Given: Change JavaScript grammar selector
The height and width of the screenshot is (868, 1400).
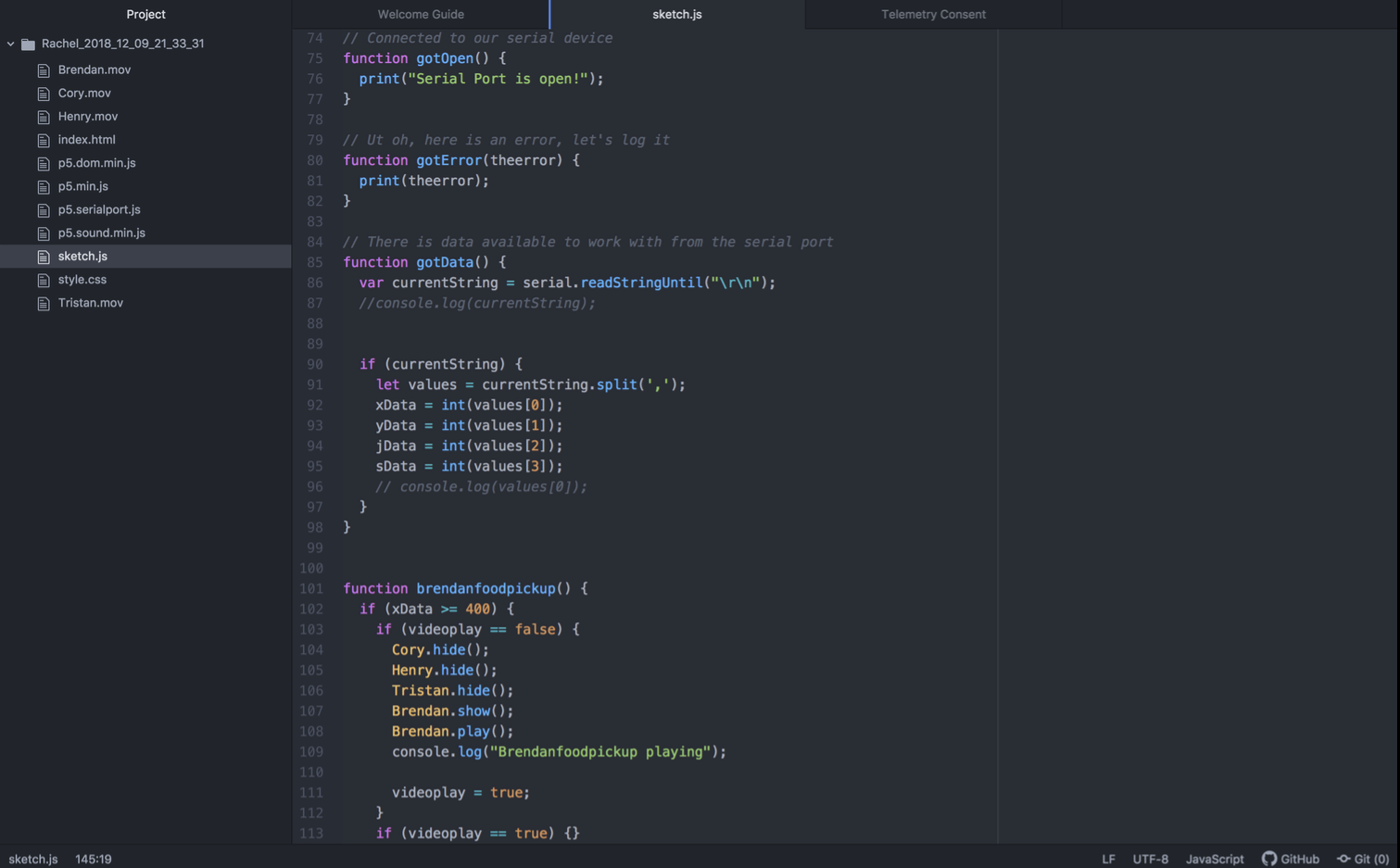Looking at the screenshot, I should click(x=1215, y=859).
